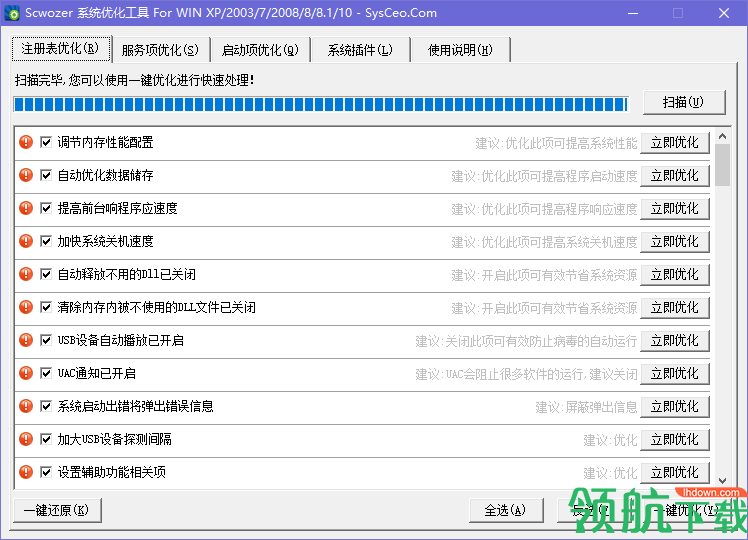Click status text 扫描完毕,您可以使用一键优化进行快速处理
The width and height of the screenshot is (748, 540).
(x=134, y=80)
